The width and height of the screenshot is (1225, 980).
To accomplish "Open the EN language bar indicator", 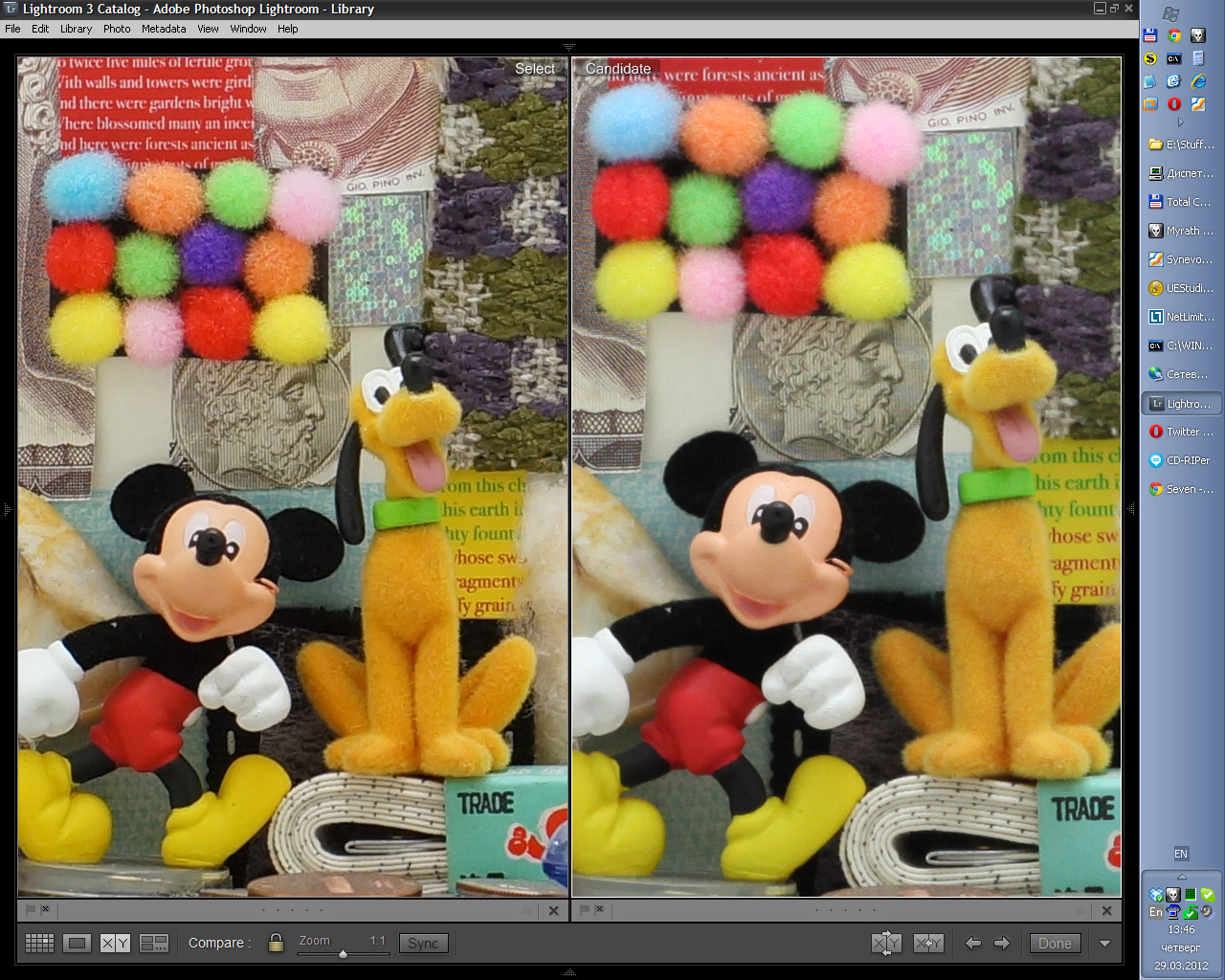I will pyautogui.click(x=1181, y=854).
